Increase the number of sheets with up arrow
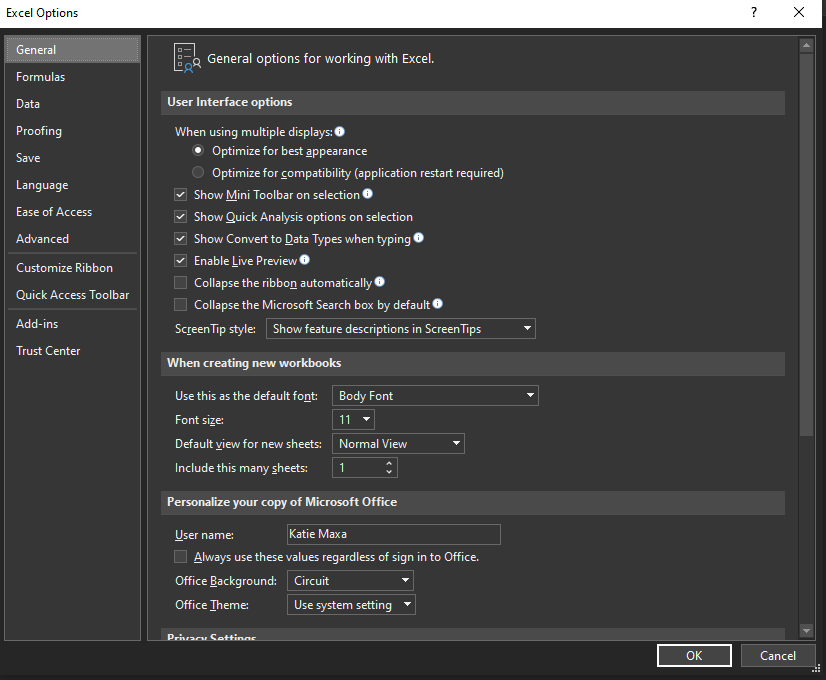Screen dimensions: 826x680 (x=389, y=464)
